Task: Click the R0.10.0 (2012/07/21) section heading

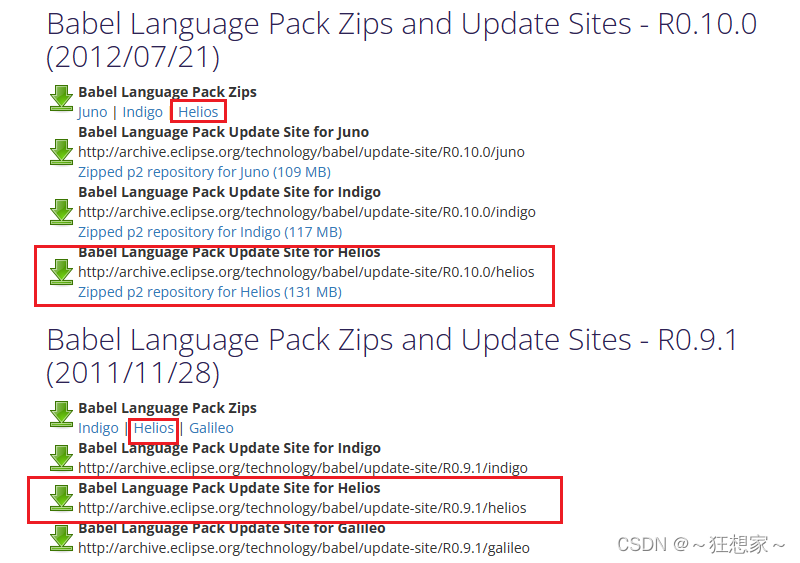Action: [x=402, y=40]
